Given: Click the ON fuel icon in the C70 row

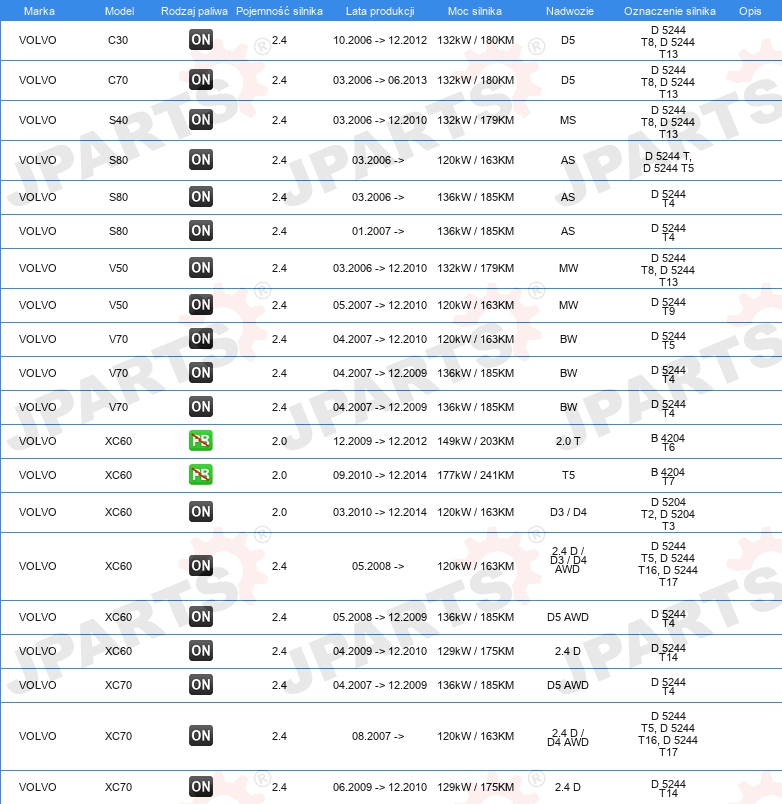Looking at the screenshot, I should (200, 80).
